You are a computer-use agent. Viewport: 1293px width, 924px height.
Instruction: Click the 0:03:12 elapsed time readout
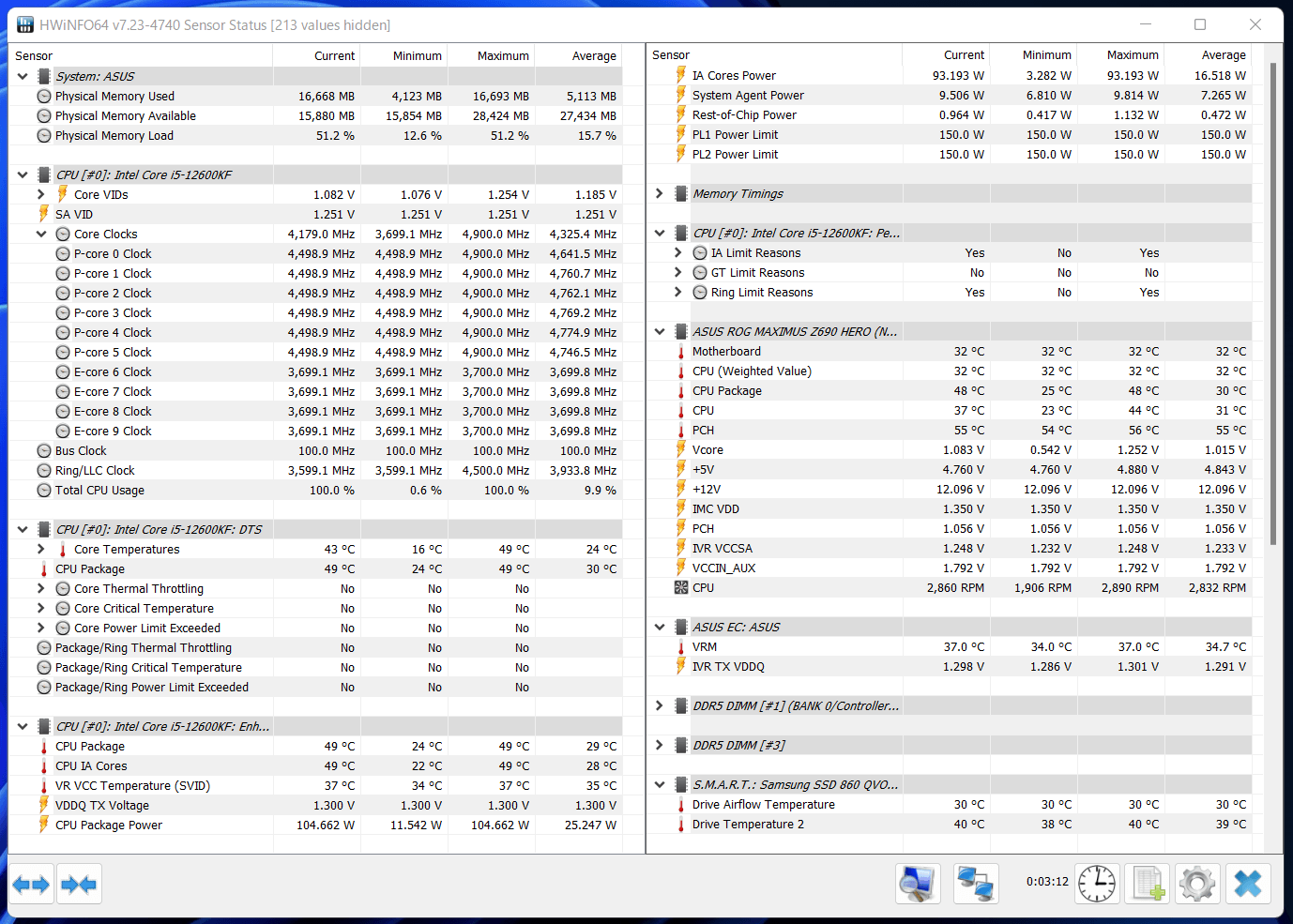point(1047,882)
